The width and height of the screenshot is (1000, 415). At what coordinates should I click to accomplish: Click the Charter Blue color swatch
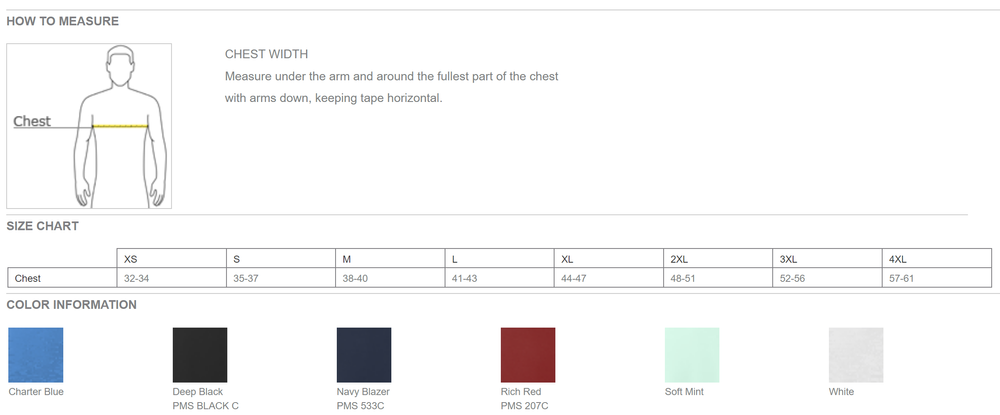pyautogui.click(x=35, y=355)
